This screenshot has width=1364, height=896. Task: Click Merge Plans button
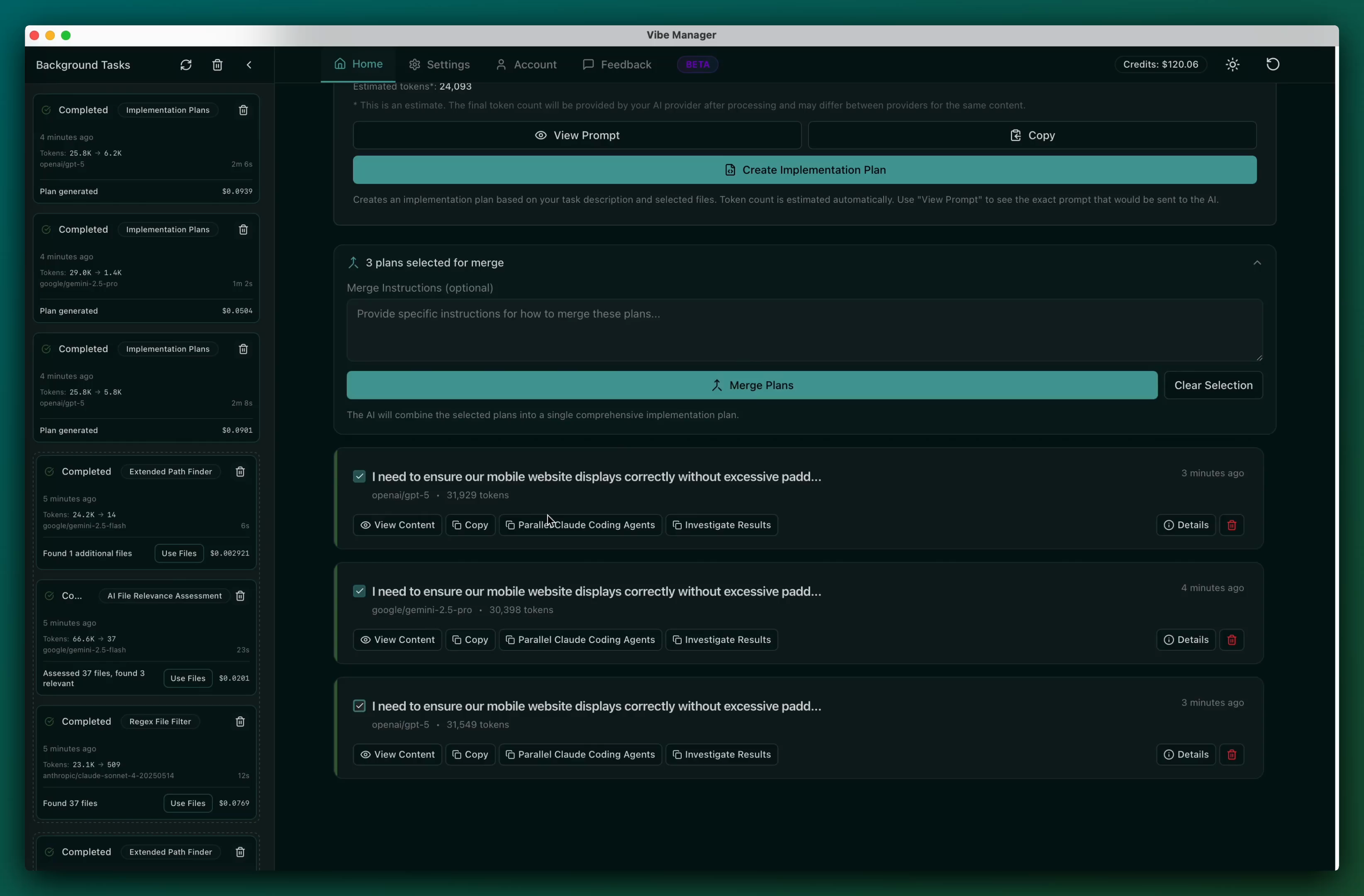752,385
